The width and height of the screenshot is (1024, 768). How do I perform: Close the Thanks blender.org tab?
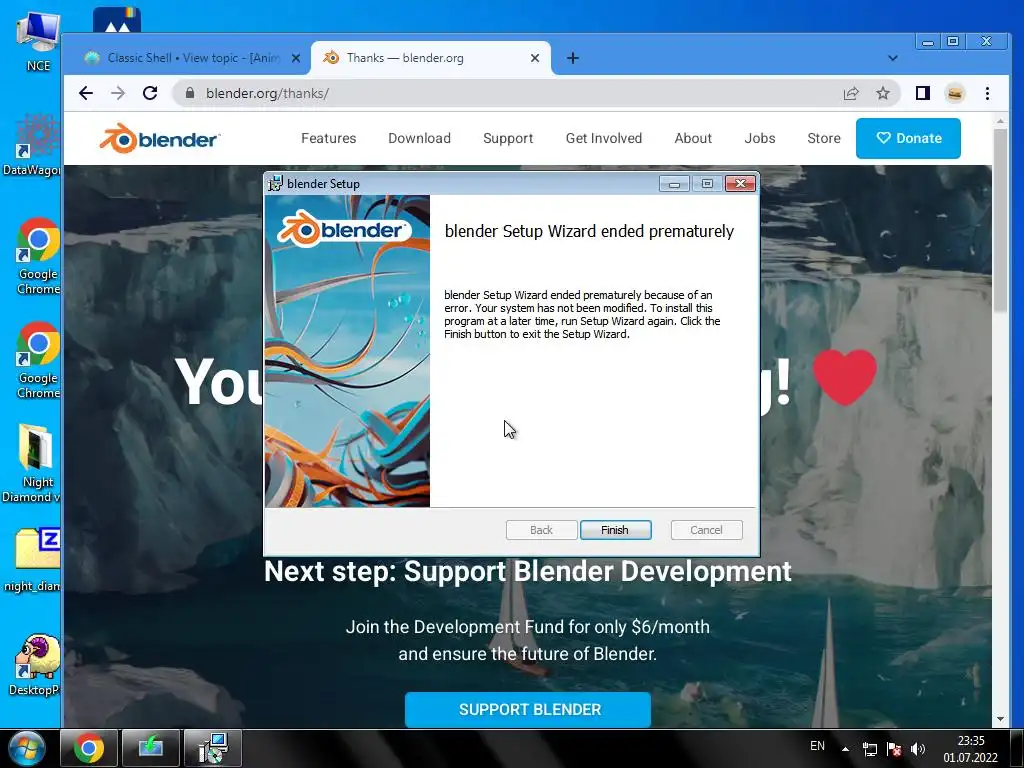535,58
